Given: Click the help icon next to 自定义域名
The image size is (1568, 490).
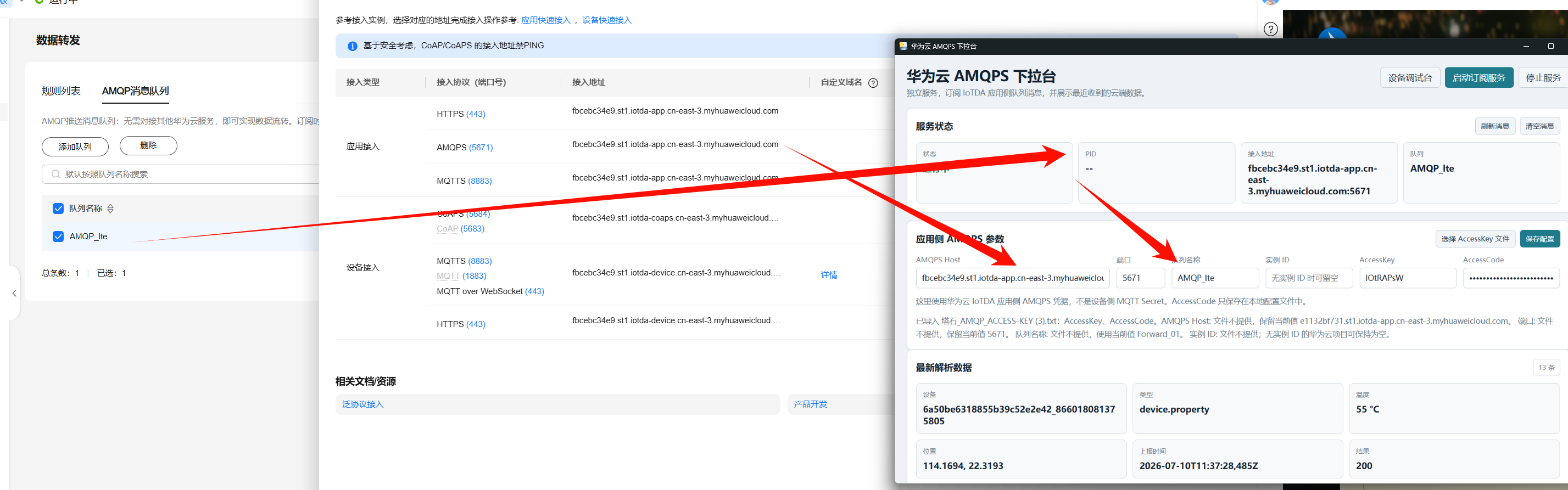Looking at the screenshot, I should coord(873,83).
